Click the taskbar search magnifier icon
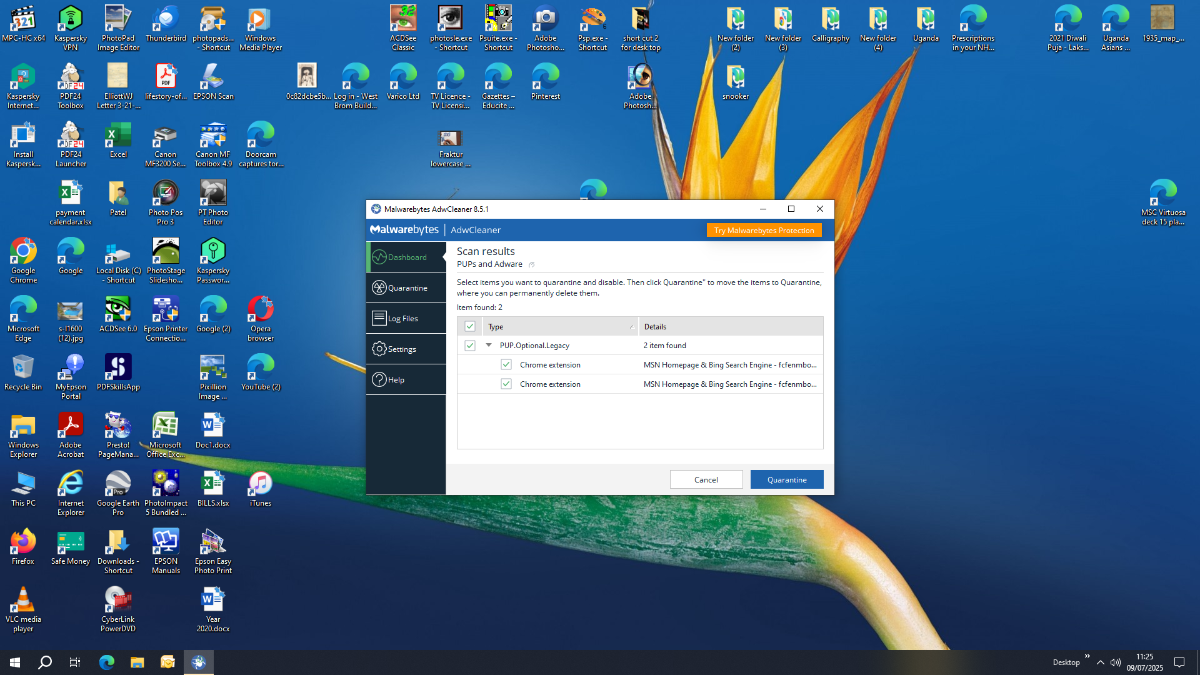Screen dimensions: 1200x675 [45, 662]
